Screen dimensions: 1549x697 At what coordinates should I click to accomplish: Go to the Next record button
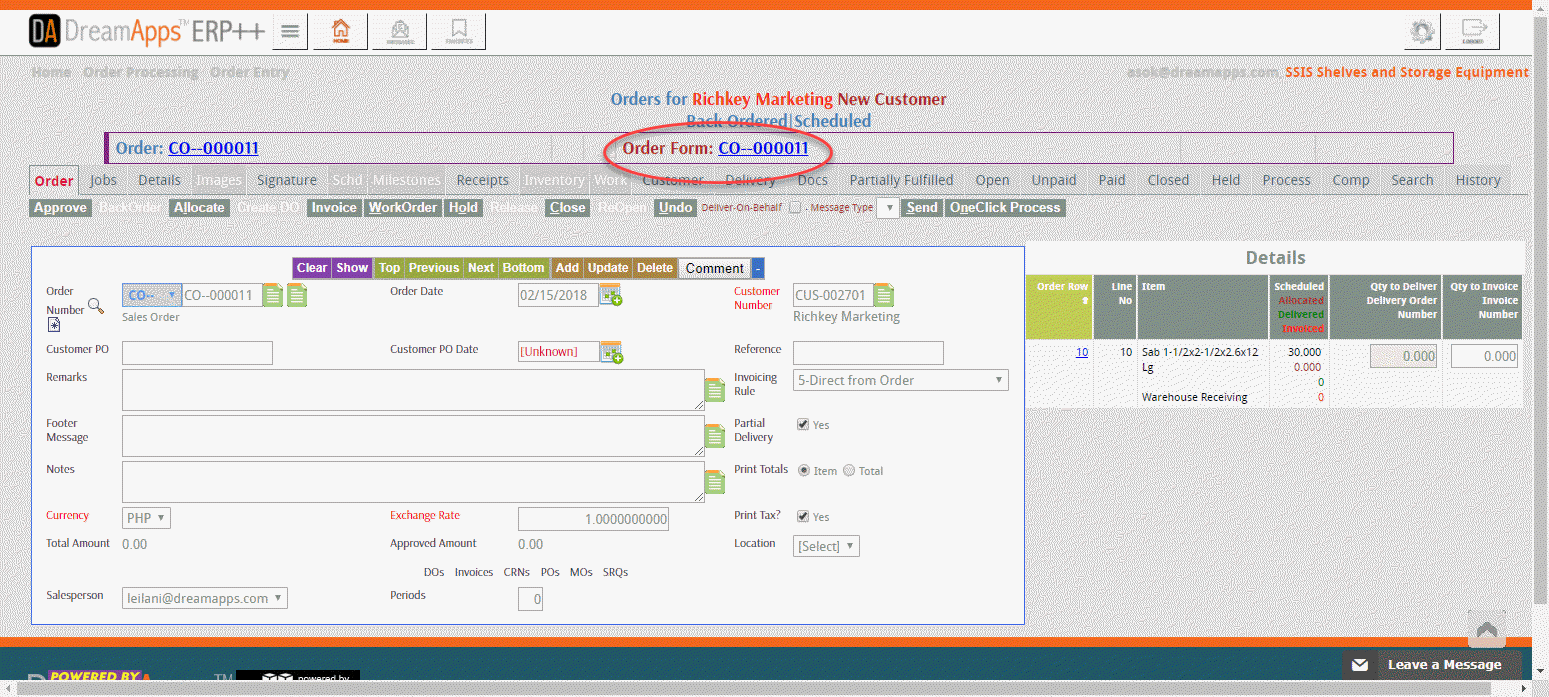481,268
